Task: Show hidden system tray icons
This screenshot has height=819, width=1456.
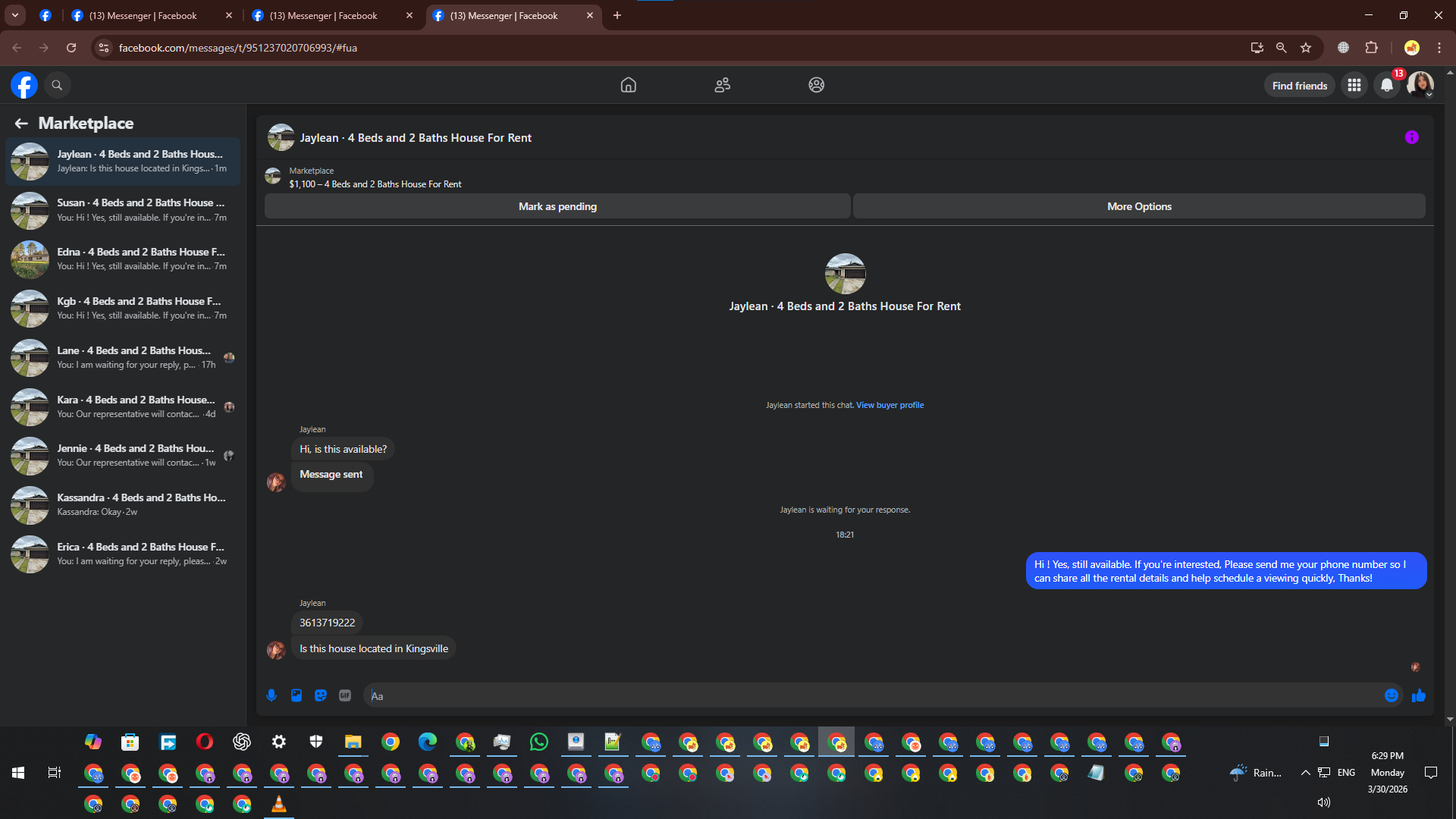Action: coord(1305,773)
